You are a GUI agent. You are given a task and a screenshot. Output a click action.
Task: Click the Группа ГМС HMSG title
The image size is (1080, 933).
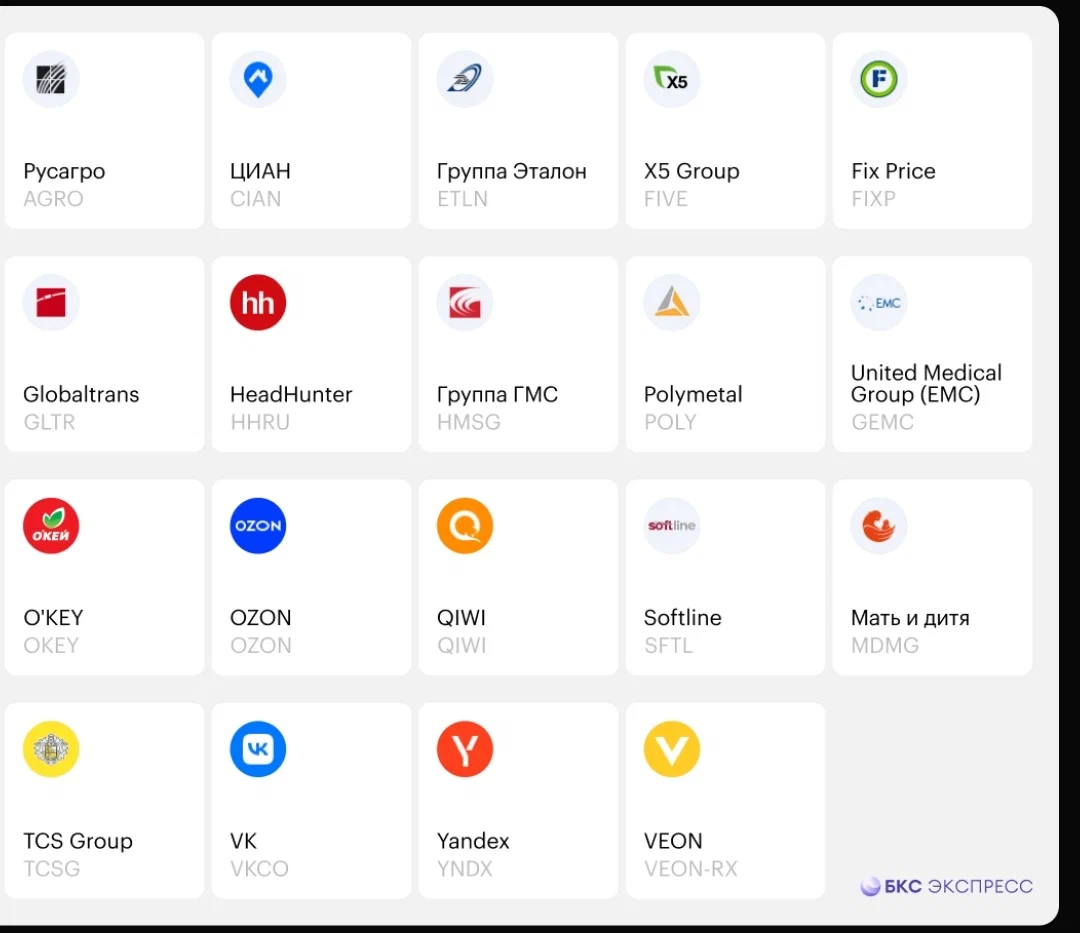(497, 395)
